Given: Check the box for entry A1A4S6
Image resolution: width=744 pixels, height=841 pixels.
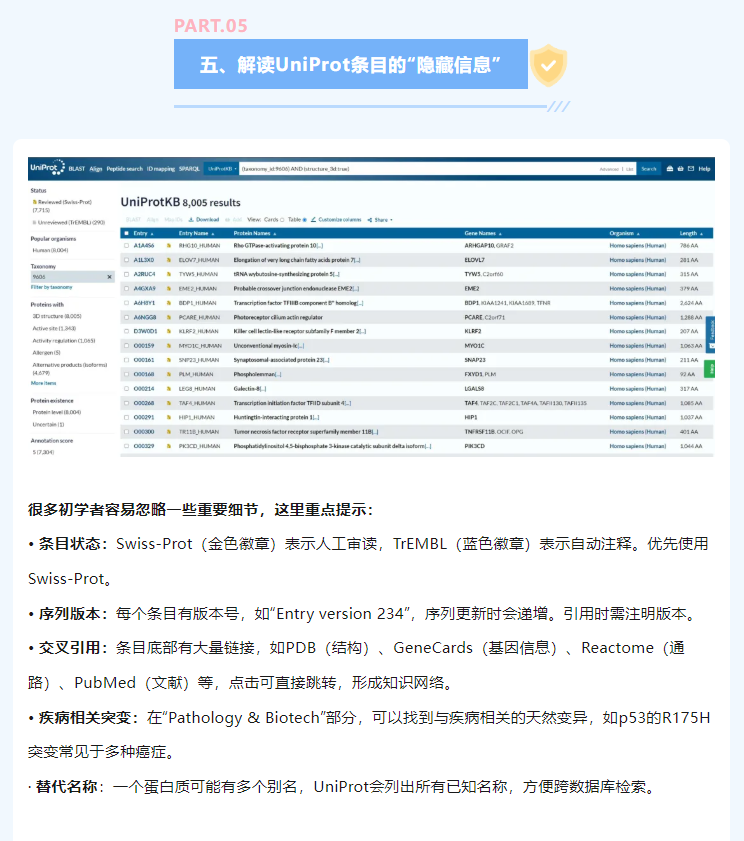Looking at the screenshot, I should click(x=127, y=246).
